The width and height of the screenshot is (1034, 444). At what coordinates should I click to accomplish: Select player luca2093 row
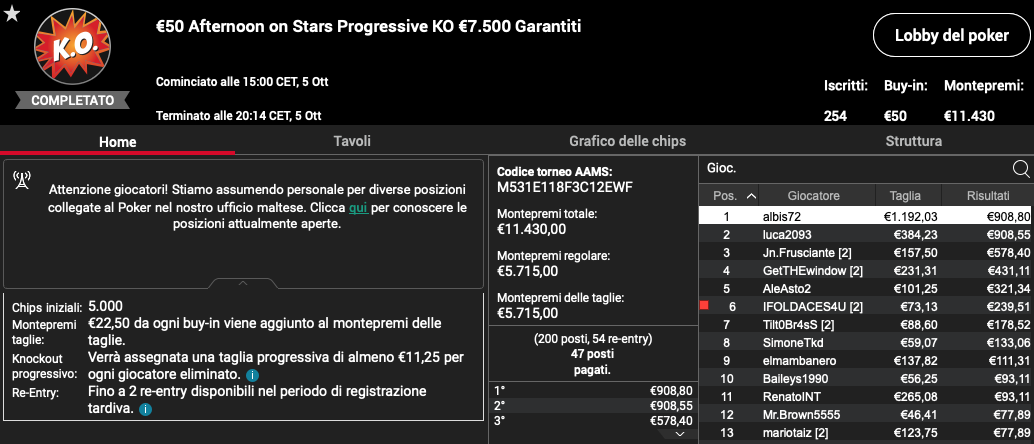click(x=866, y=235)
